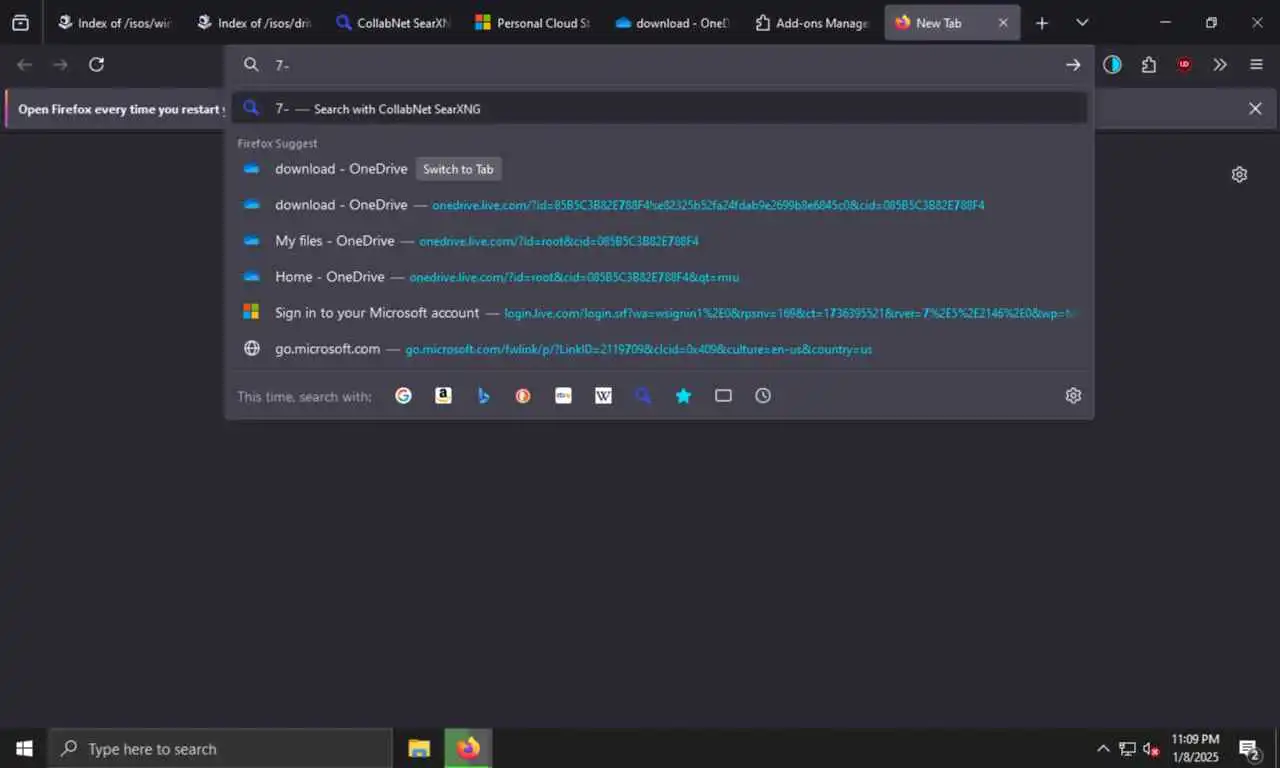Search in Bookmarks star icon
1280x768 pixels.
(x=683, y=396)
